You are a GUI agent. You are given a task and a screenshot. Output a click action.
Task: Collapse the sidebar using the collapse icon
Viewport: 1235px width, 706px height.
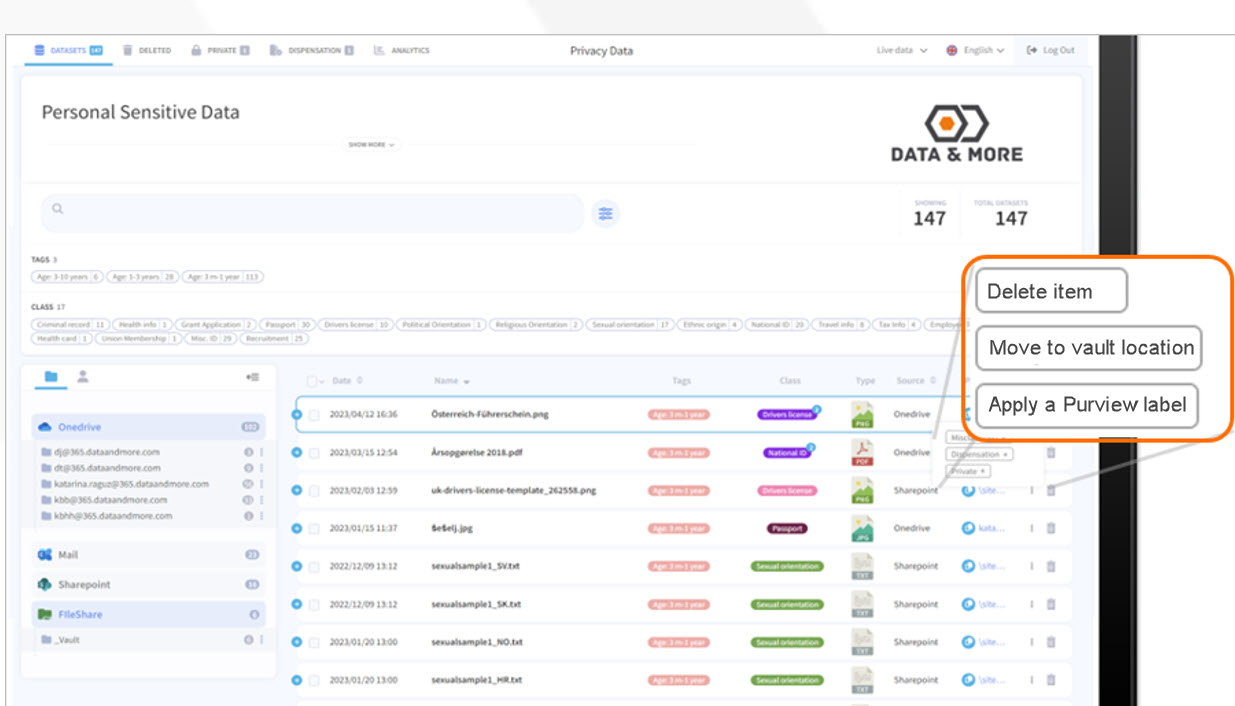253,377
